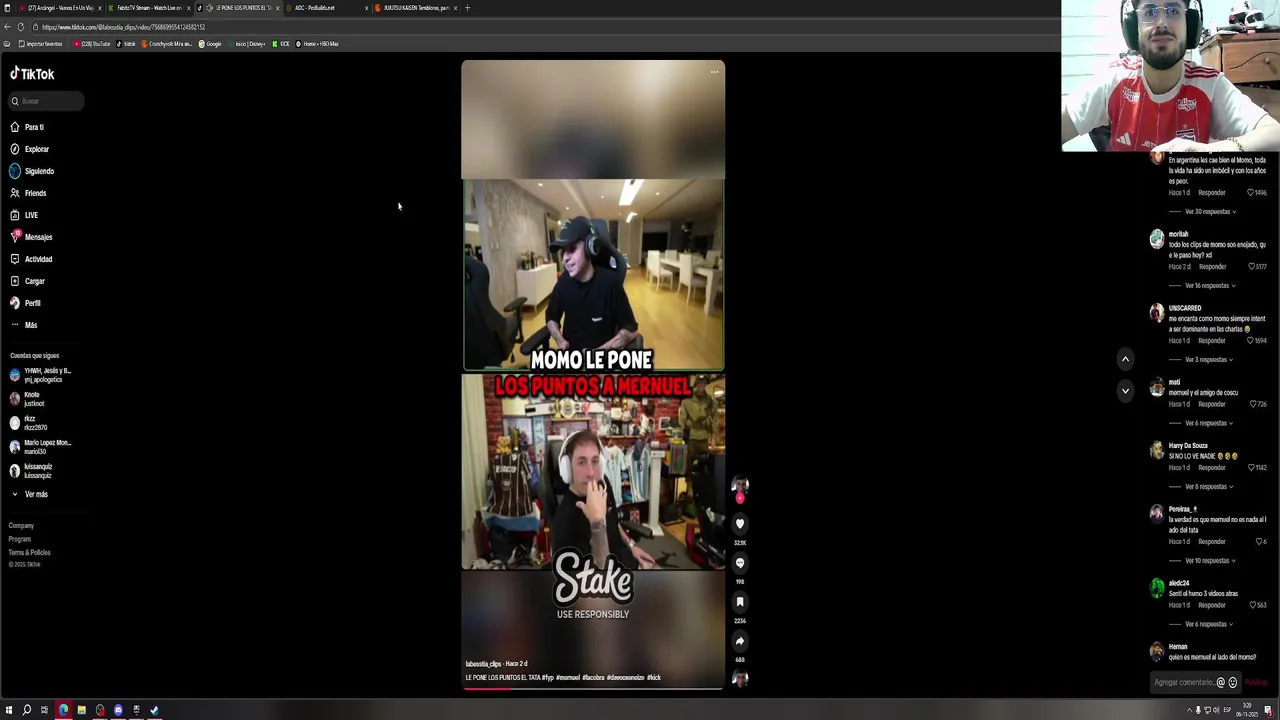Expand Ver 10 respuestas under Pereiraa_
1280x720 pixels.
(1208, 561)
